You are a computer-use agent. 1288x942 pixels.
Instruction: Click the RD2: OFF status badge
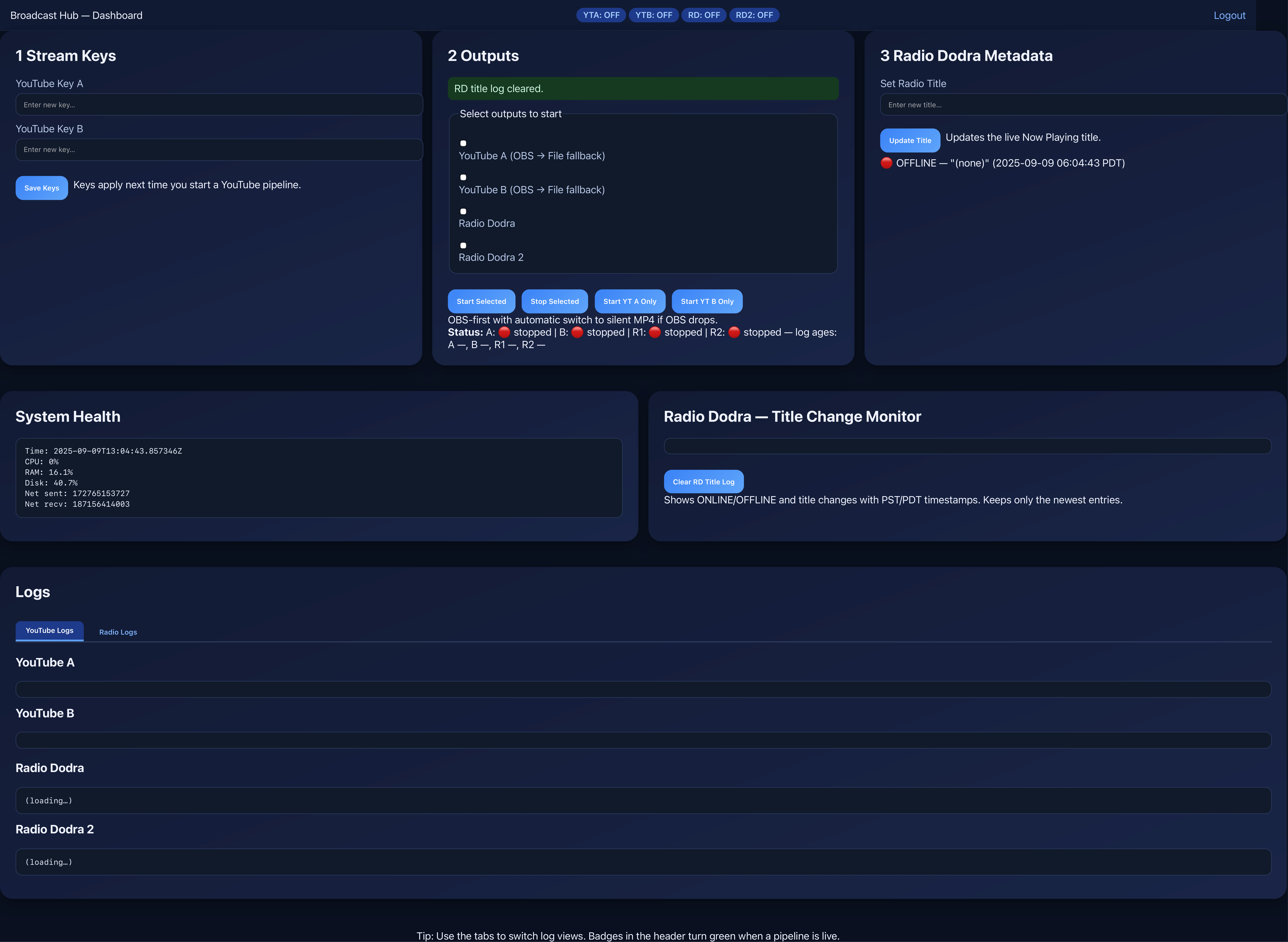pos(755,15)
